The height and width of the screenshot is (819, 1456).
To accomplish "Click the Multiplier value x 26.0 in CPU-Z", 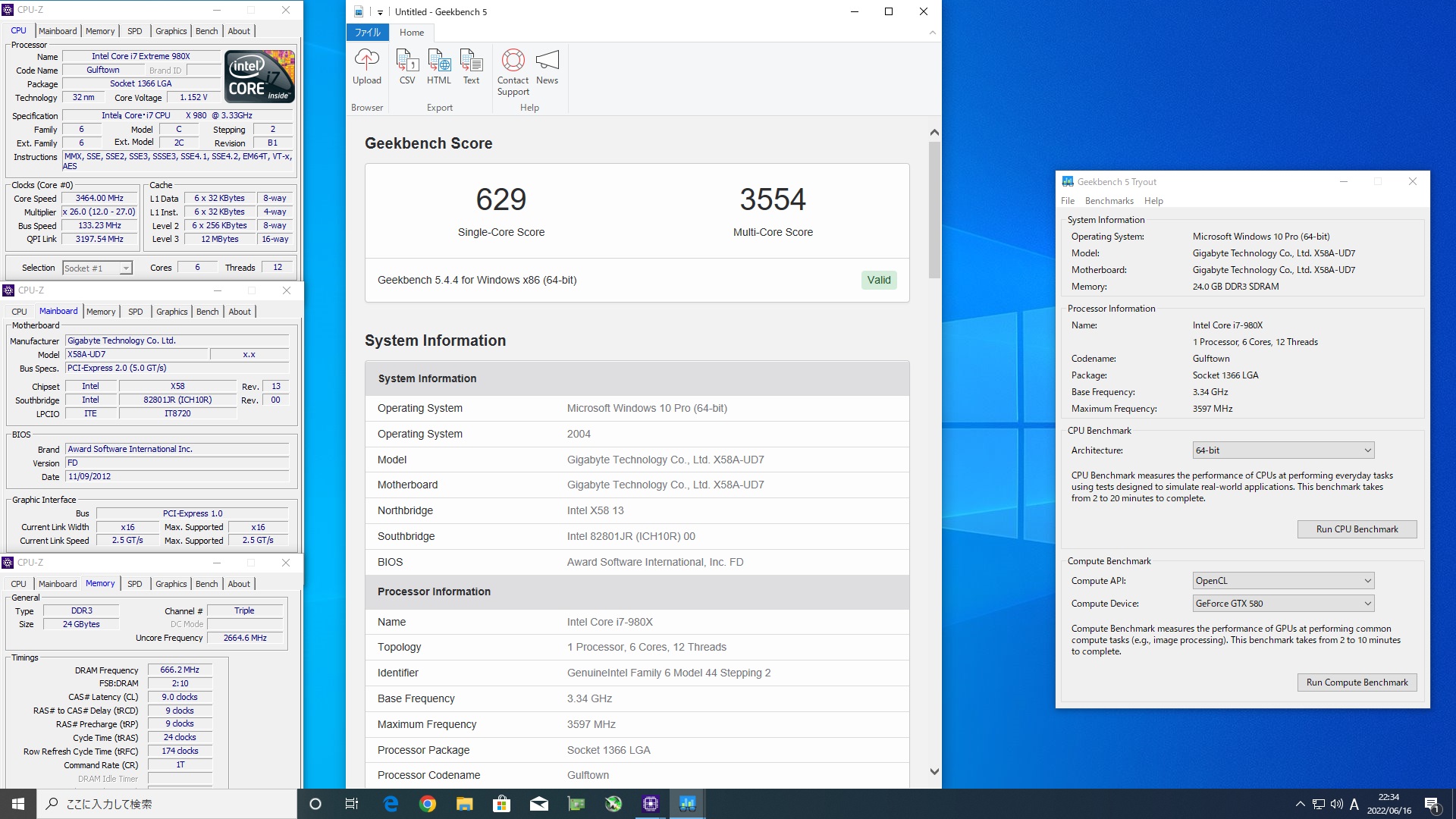I will tap(99, 212).
